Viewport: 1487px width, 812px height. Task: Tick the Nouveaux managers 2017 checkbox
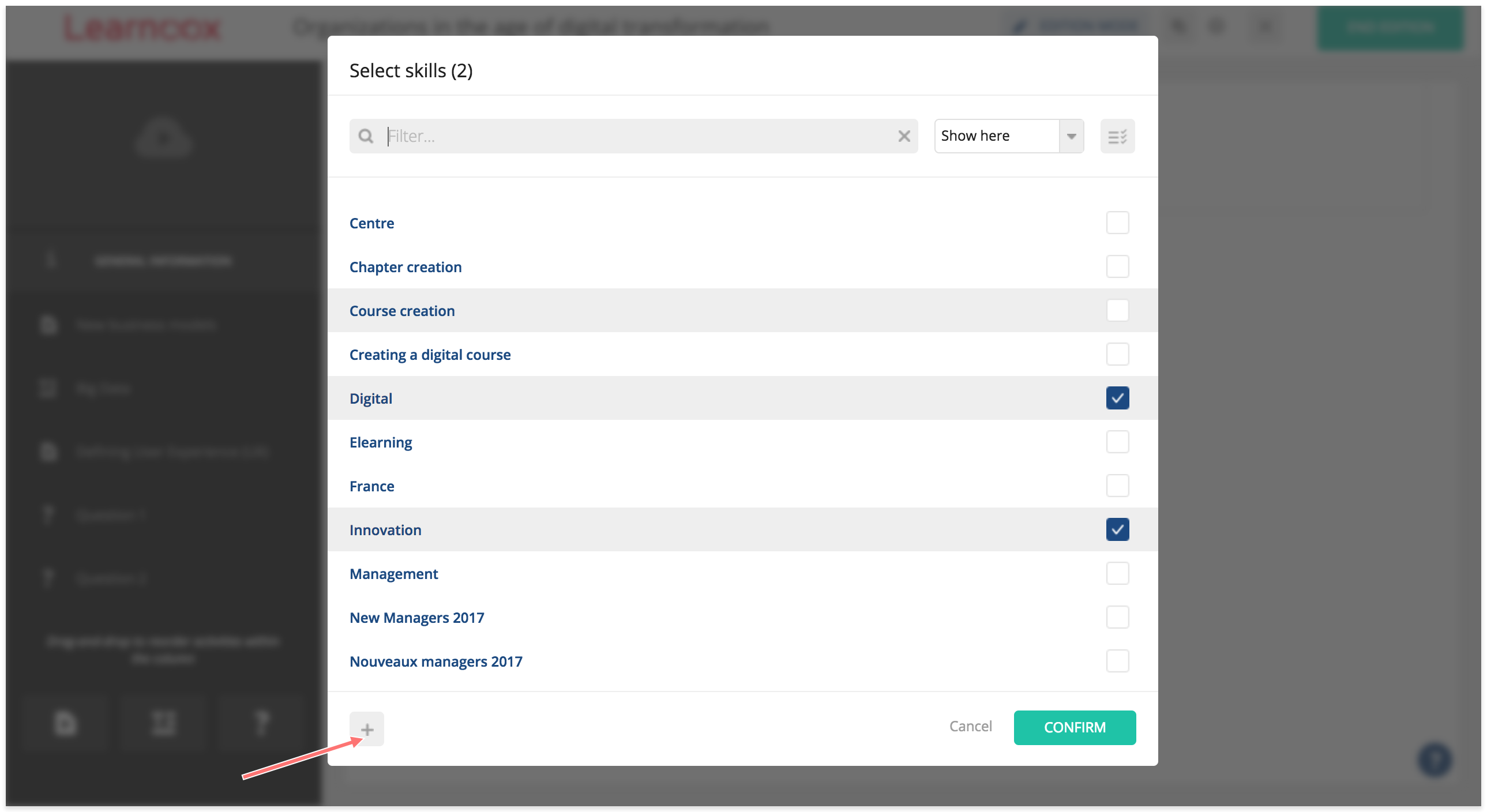tap(1117, 661)
